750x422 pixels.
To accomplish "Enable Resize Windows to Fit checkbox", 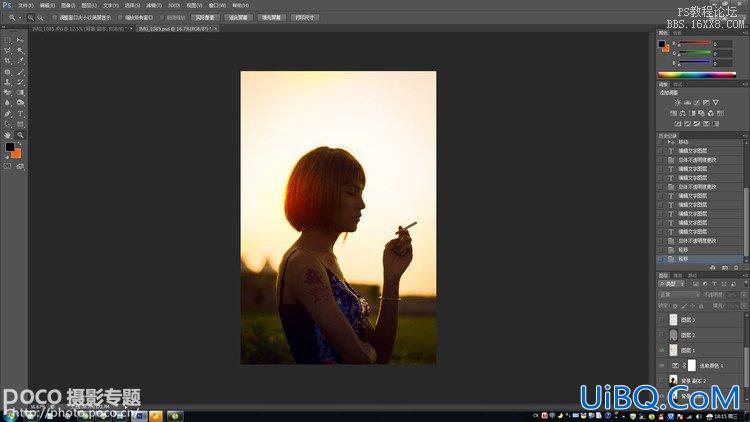I will coord(55,18).
